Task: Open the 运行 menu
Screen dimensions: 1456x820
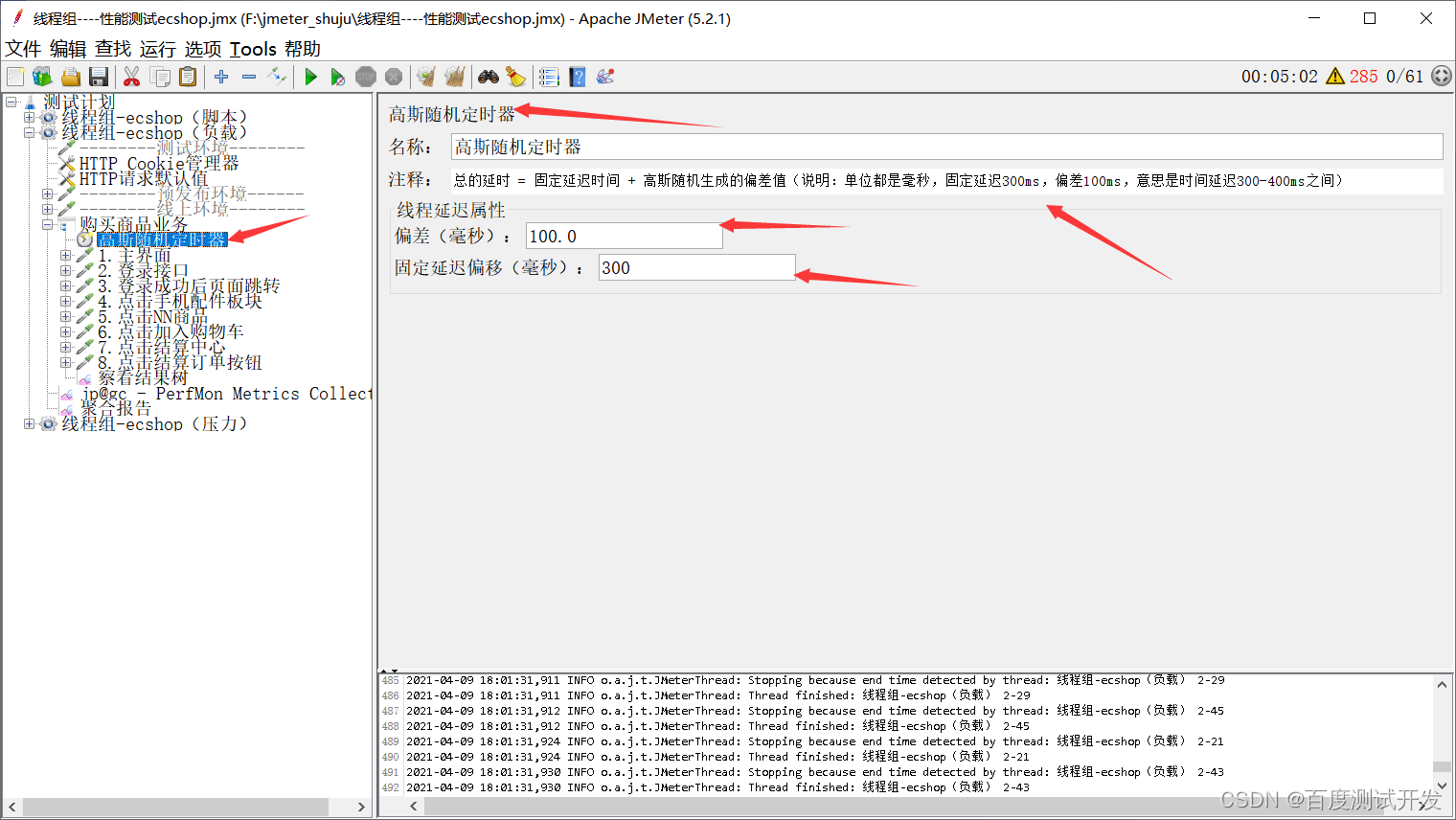Action: pyautogui.click(x=158, y=49)
